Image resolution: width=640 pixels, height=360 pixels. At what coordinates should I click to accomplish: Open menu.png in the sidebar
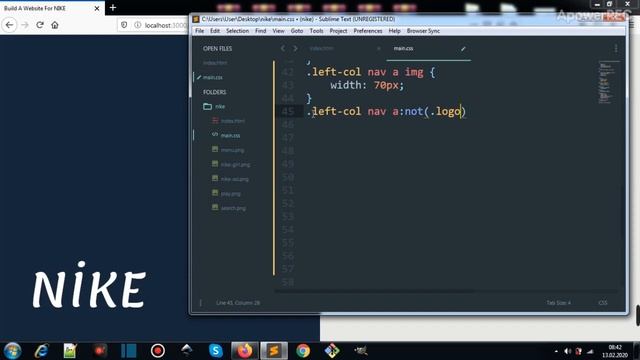[232, 150]
